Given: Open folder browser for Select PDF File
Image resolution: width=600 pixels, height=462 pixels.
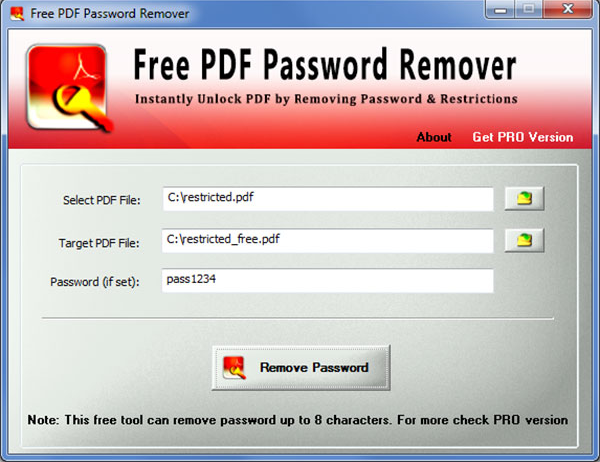Looking at the screenshot, I should pyautogui.click(x=524, y=198).
